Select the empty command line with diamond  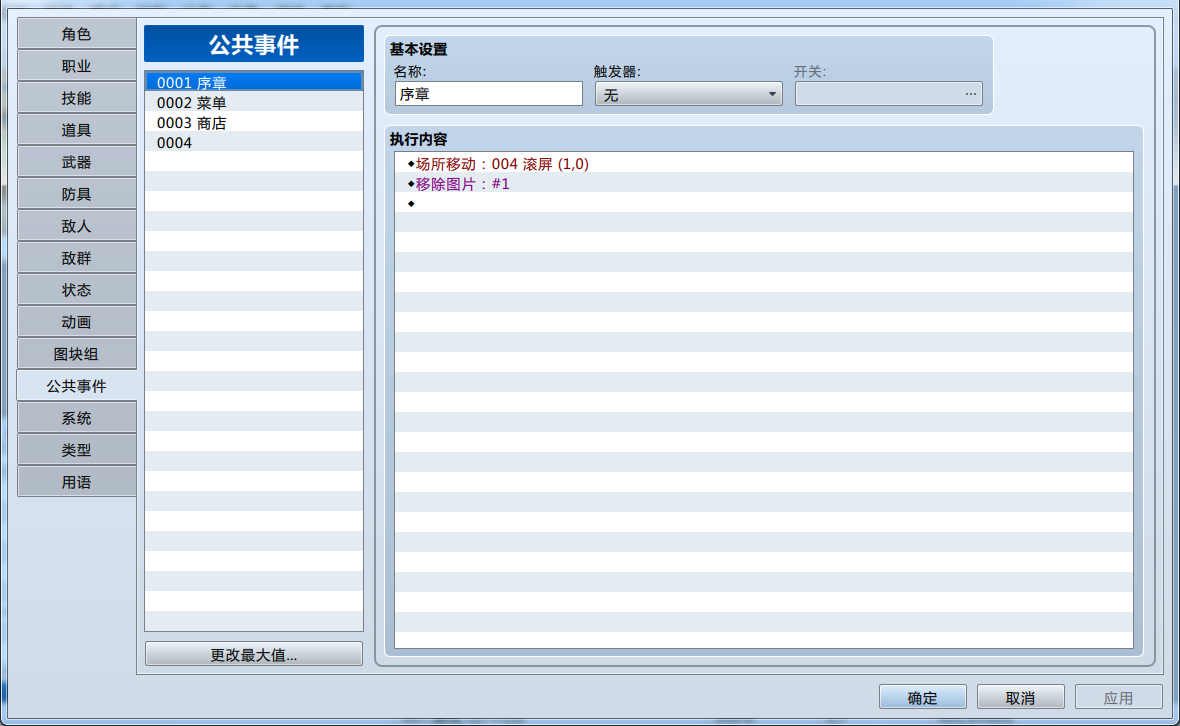tap(764, 203)
